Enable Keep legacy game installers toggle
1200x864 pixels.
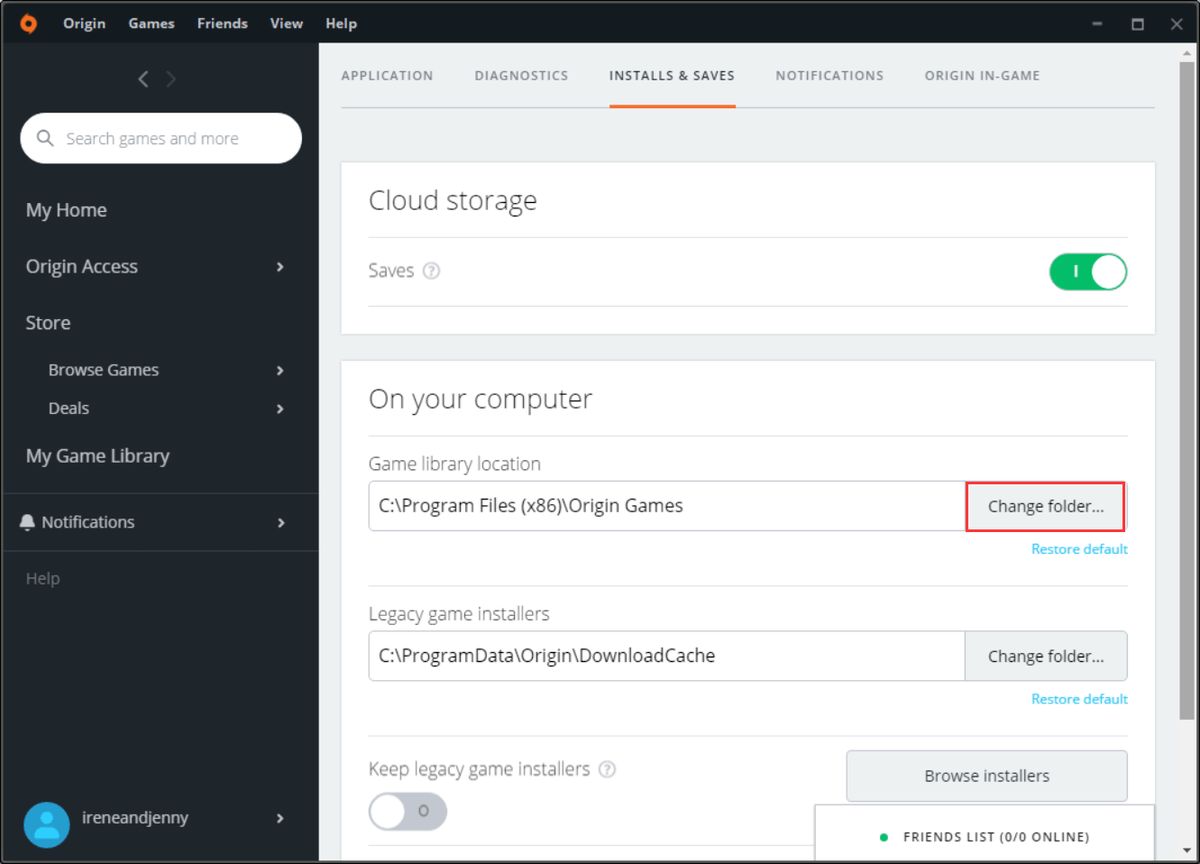click(407, 811)
